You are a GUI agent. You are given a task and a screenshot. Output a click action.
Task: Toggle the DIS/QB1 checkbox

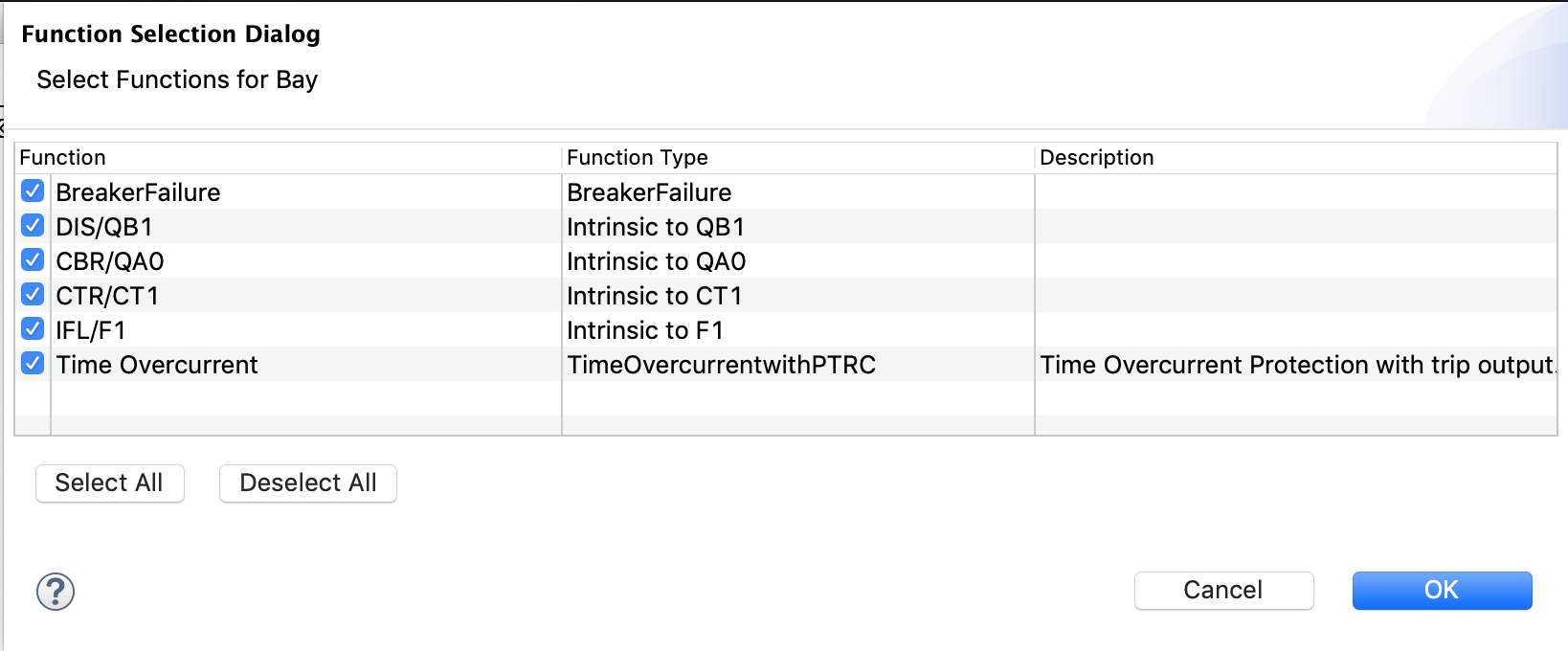(x=33, y=226)
